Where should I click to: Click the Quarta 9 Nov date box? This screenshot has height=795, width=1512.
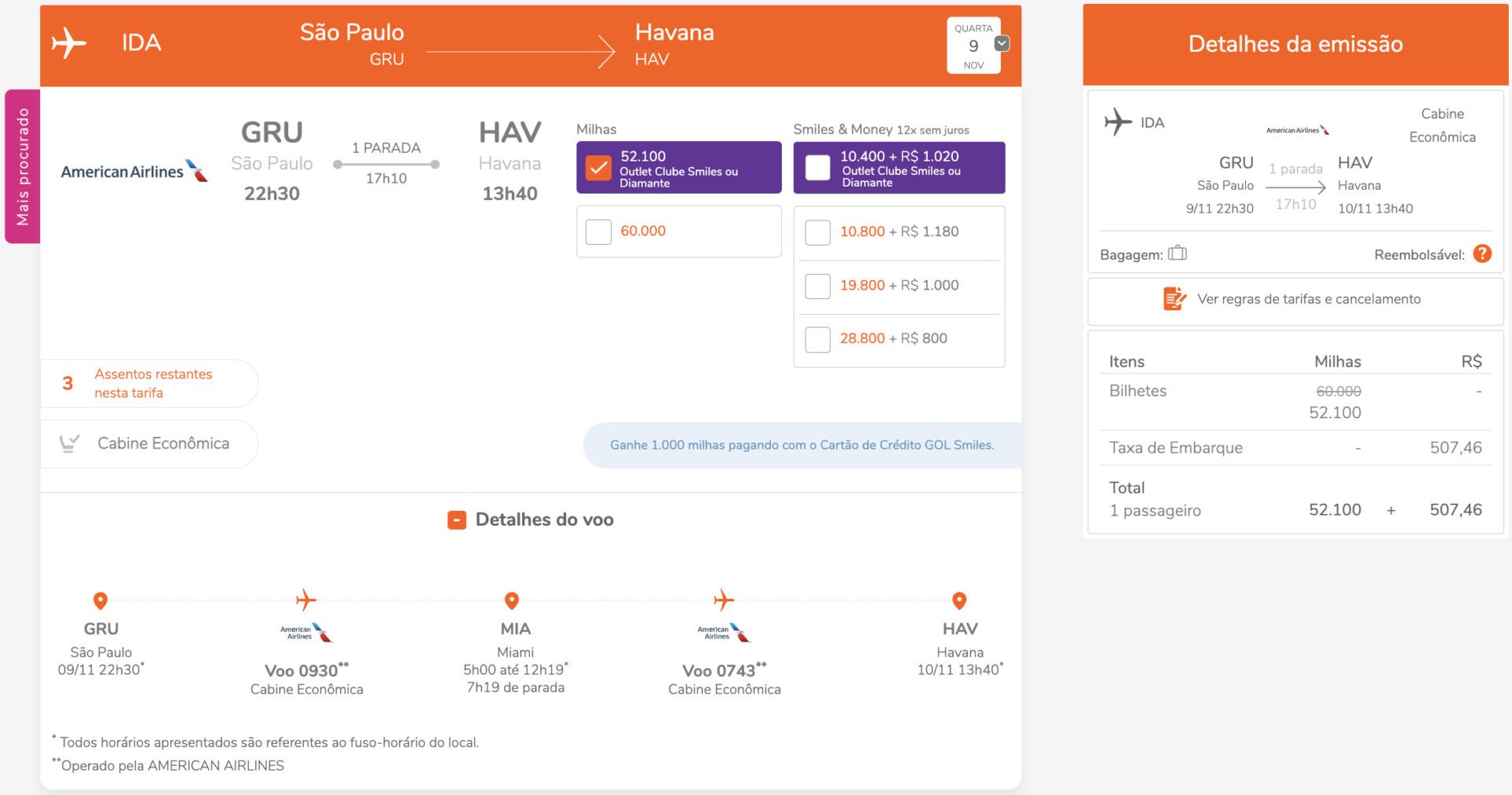pyautogui.click(x=973, y=46)
